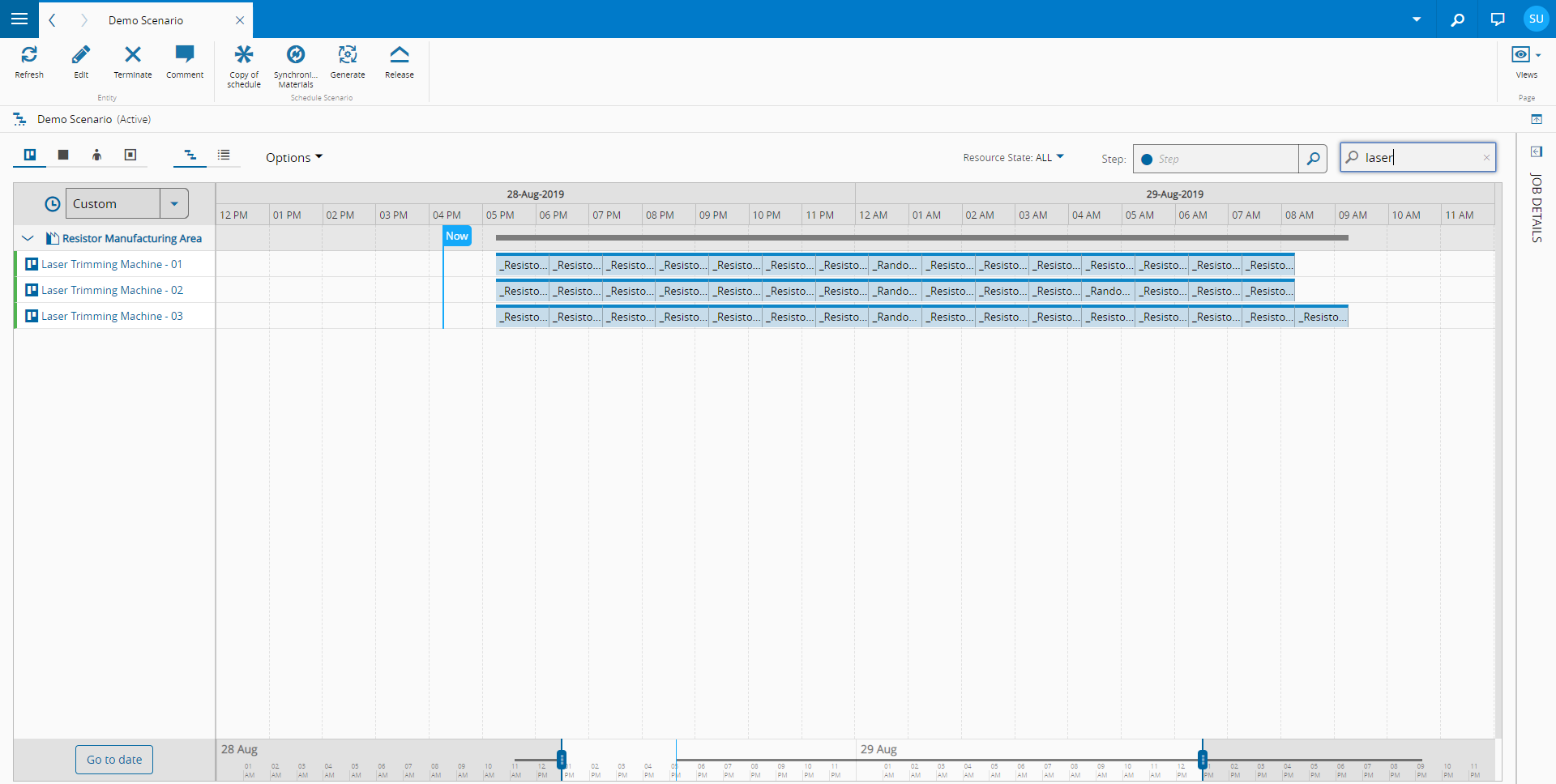This screenshot has height=784, width=1556.
Task: Click the Edit pencil icon
Action: click(x=81, y=55)
